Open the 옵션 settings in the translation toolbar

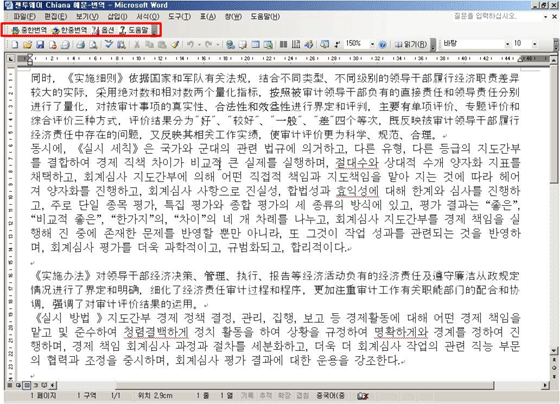(x=103, y=30)
